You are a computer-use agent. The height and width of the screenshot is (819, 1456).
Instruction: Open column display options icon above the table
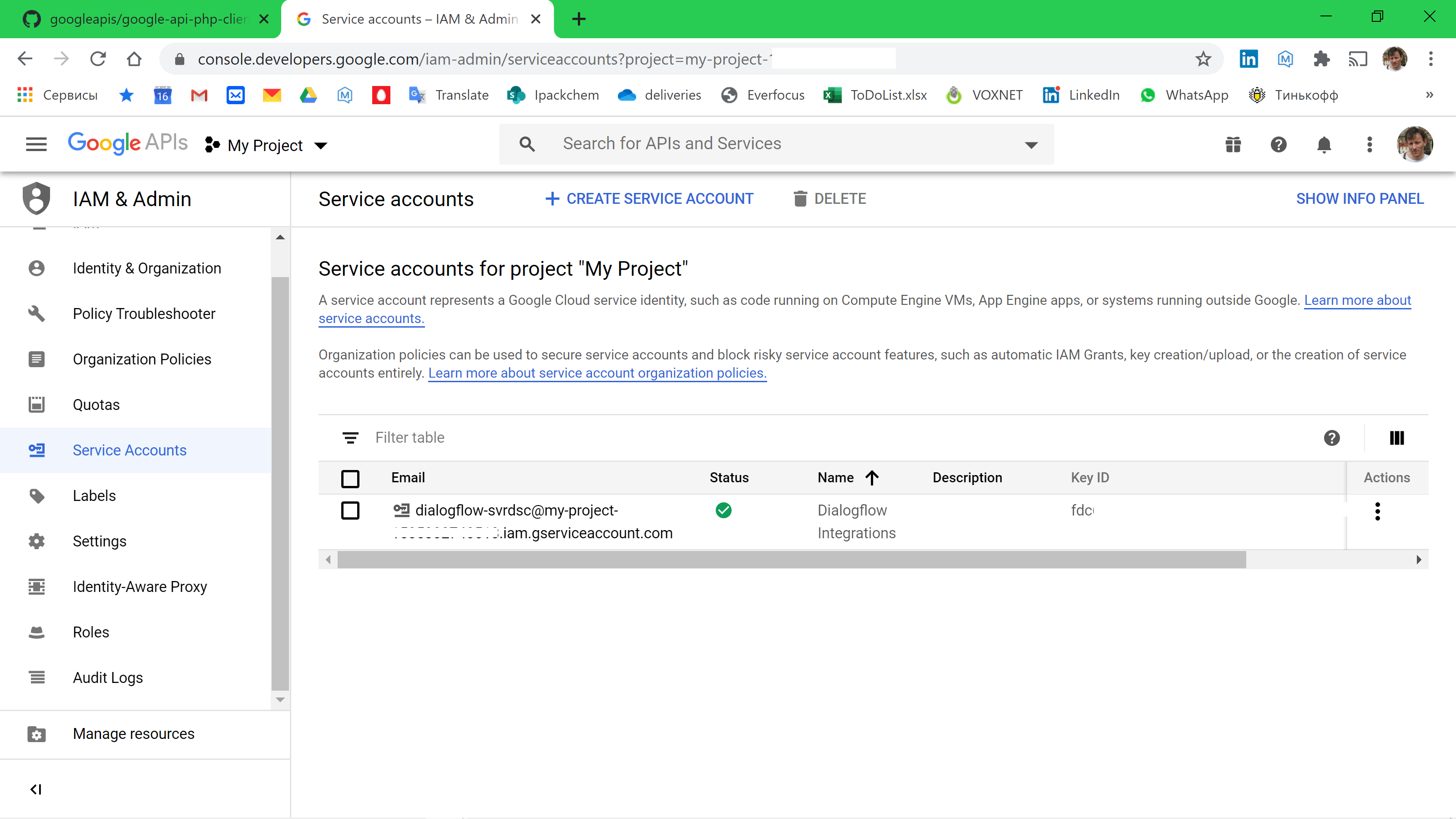[x=1397, y=437]
